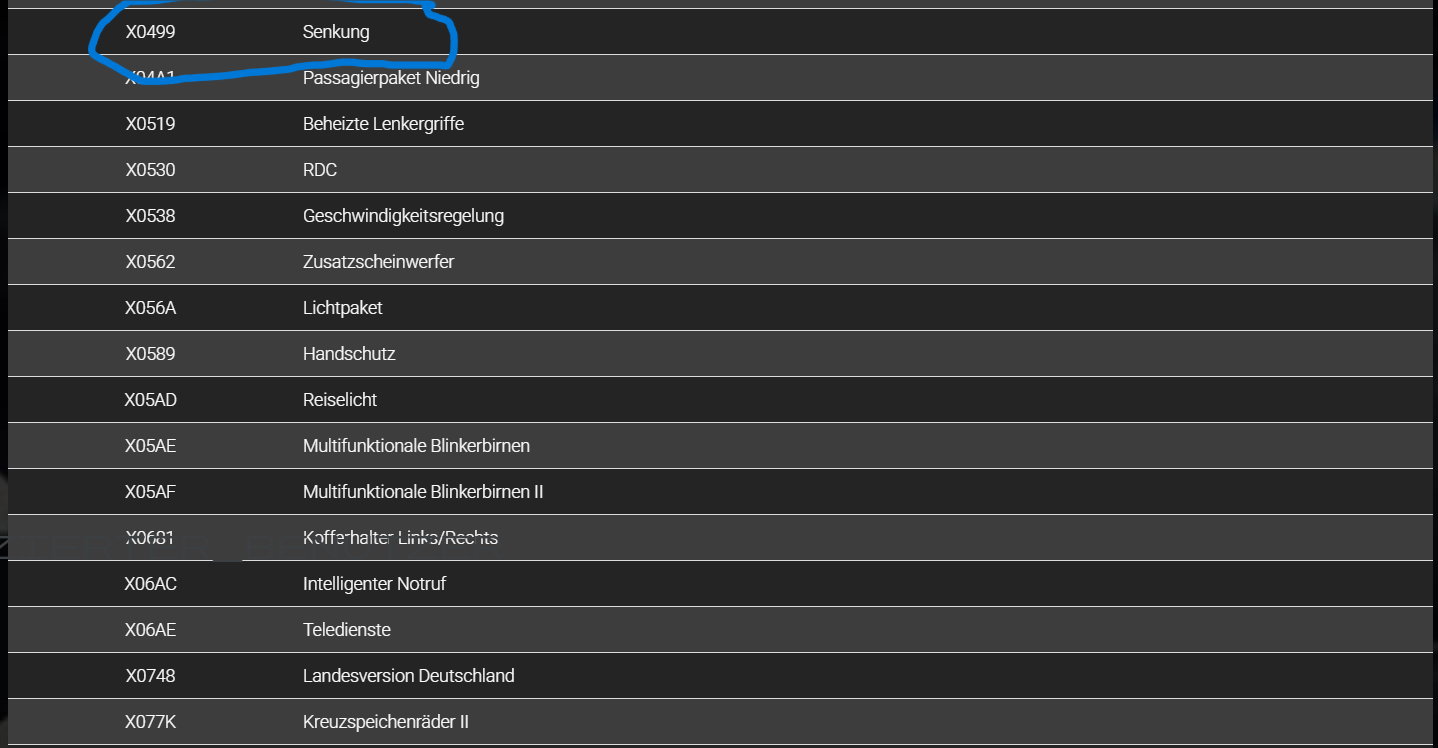
Task: Select the Passagierpaket Niedrig row text
Action: pos(391,78)
